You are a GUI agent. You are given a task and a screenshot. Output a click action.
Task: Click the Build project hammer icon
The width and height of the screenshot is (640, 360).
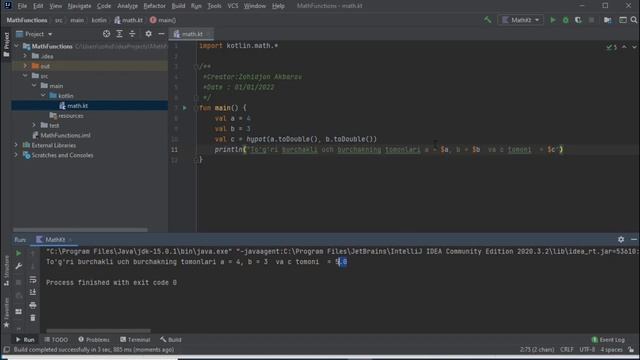pos(487,20)
